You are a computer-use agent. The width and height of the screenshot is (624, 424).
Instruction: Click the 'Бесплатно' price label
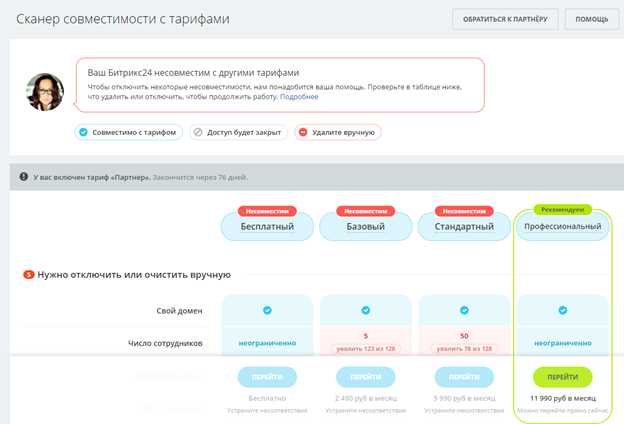(x=267, y=398)
